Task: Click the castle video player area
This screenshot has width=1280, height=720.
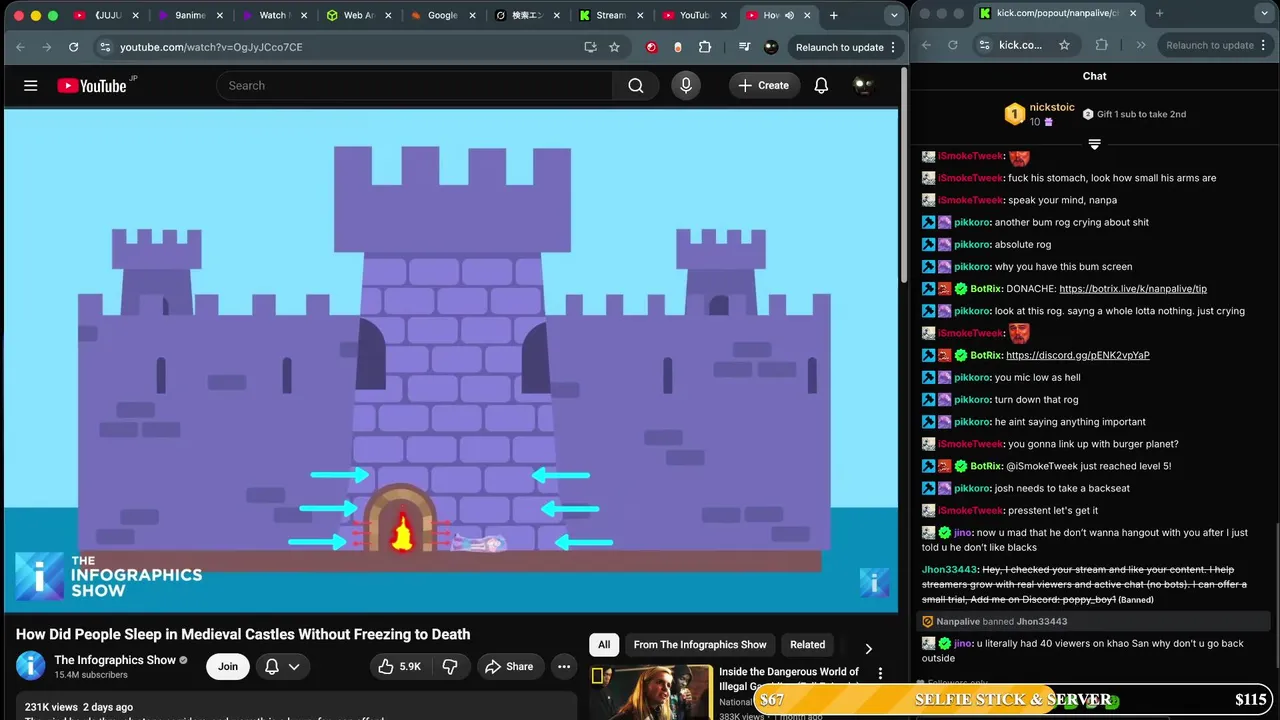Action: [451, 360]
